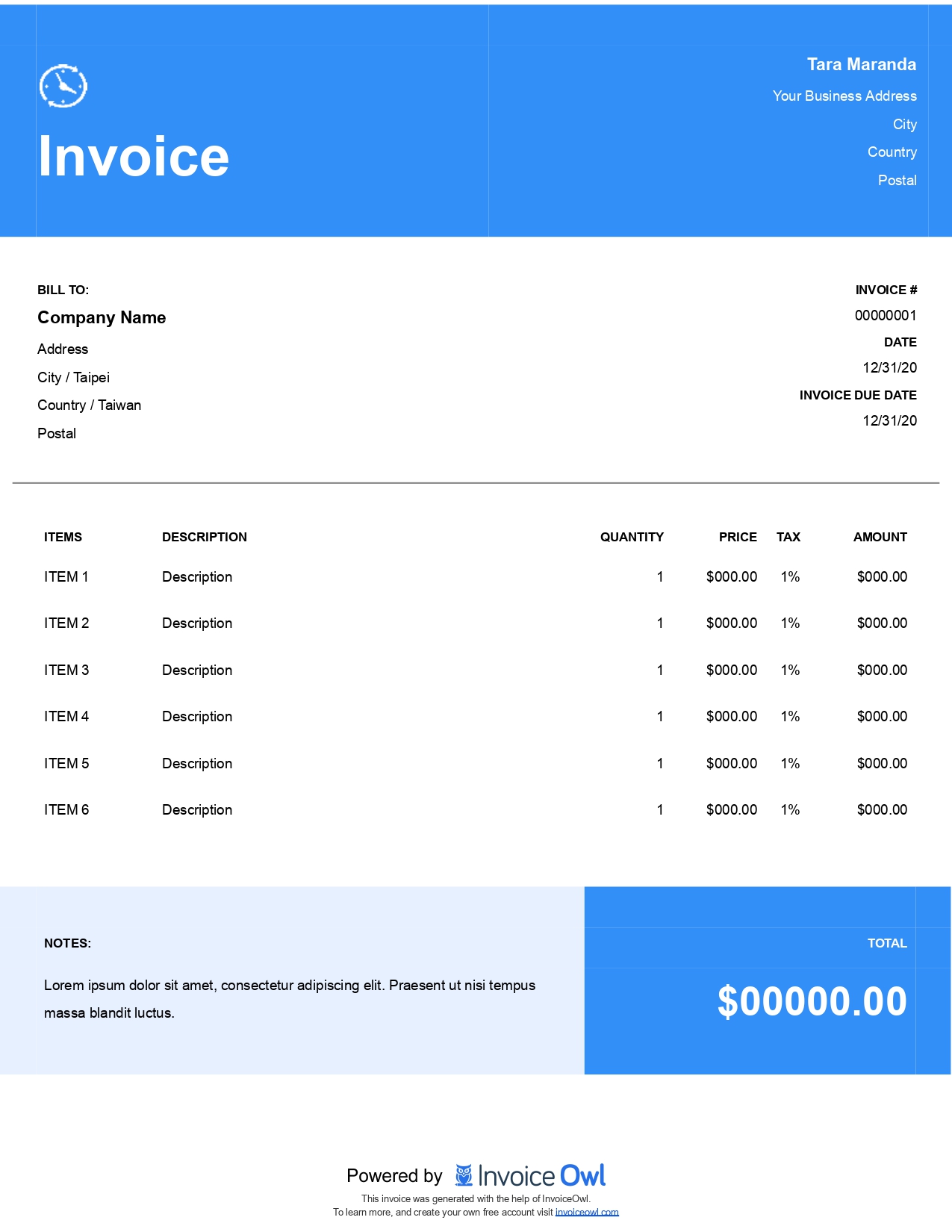Select the Description cell for ITEM 3
Image resolution: width=952 pixels, height=1232 pixels.
pos(197,670)
